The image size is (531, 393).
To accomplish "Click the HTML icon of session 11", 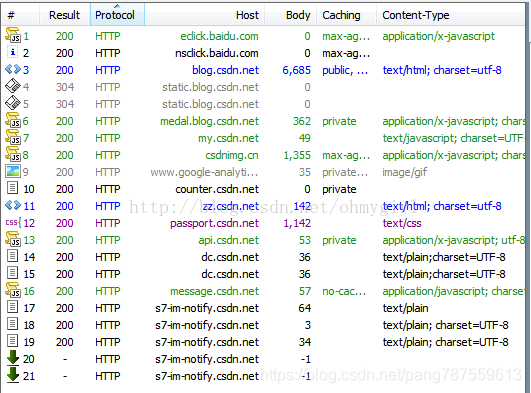I will pyautogui.click(x=13, y=205).
